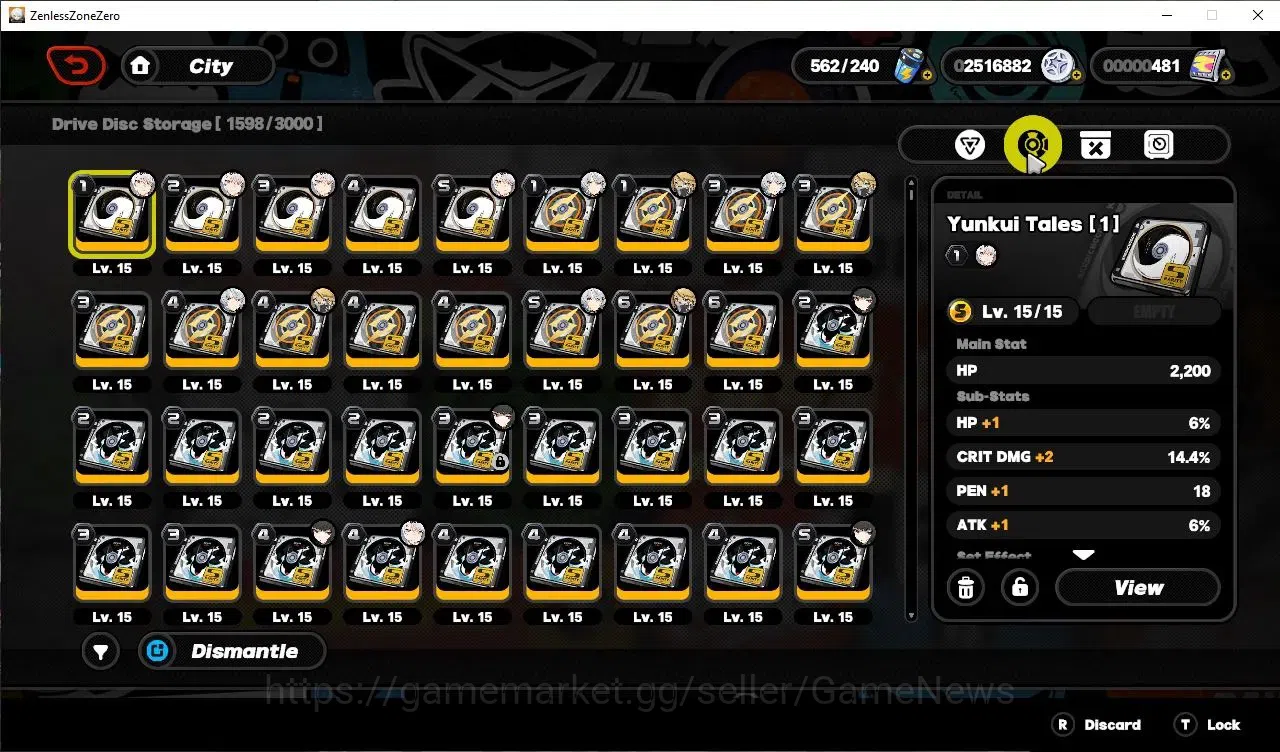Select the orange slot 6 disc with avatar

coord(652,330)
